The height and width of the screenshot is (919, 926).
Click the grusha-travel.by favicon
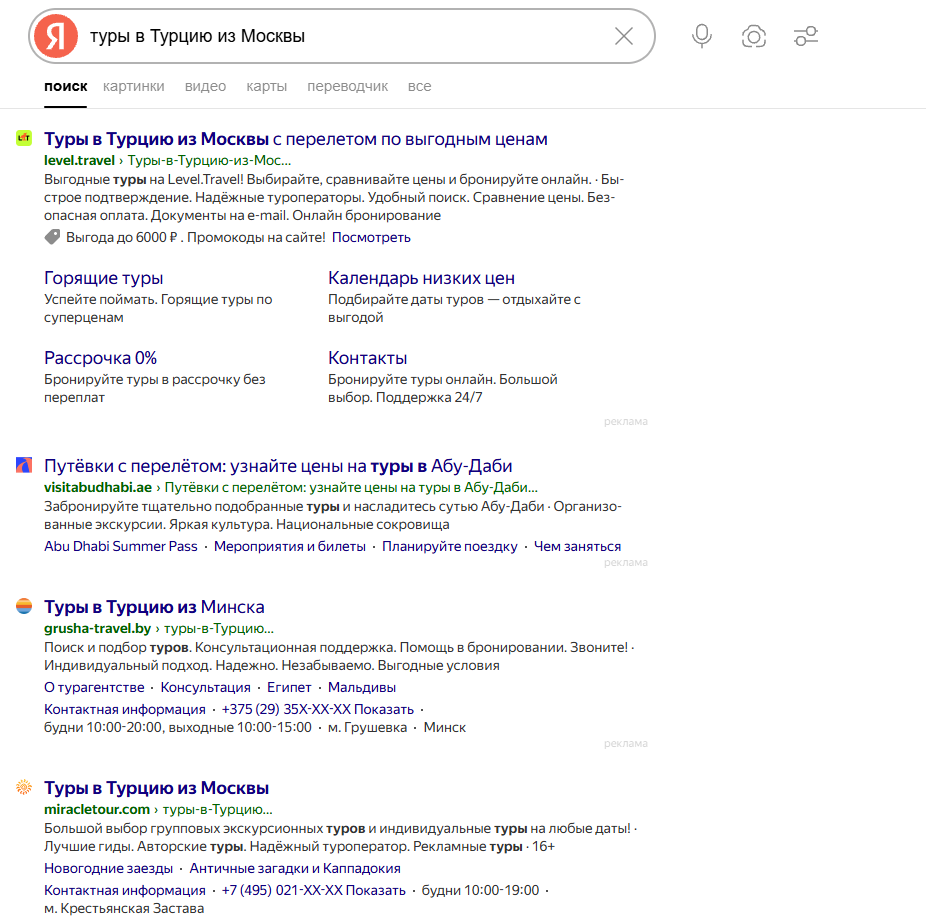(x=24, y=606)
